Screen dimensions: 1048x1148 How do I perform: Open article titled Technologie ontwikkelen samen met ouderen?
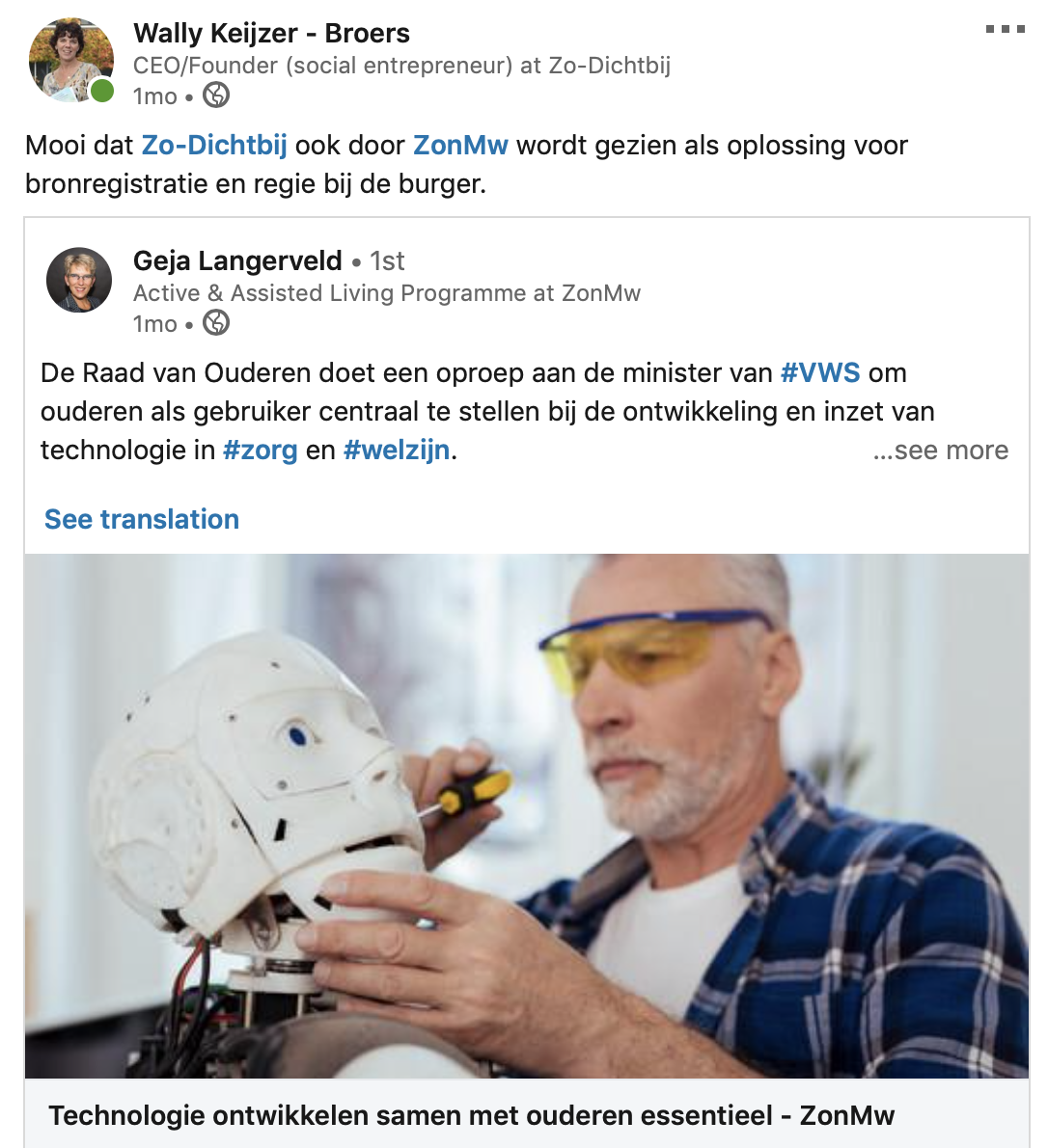click(x=471, y=1115)
